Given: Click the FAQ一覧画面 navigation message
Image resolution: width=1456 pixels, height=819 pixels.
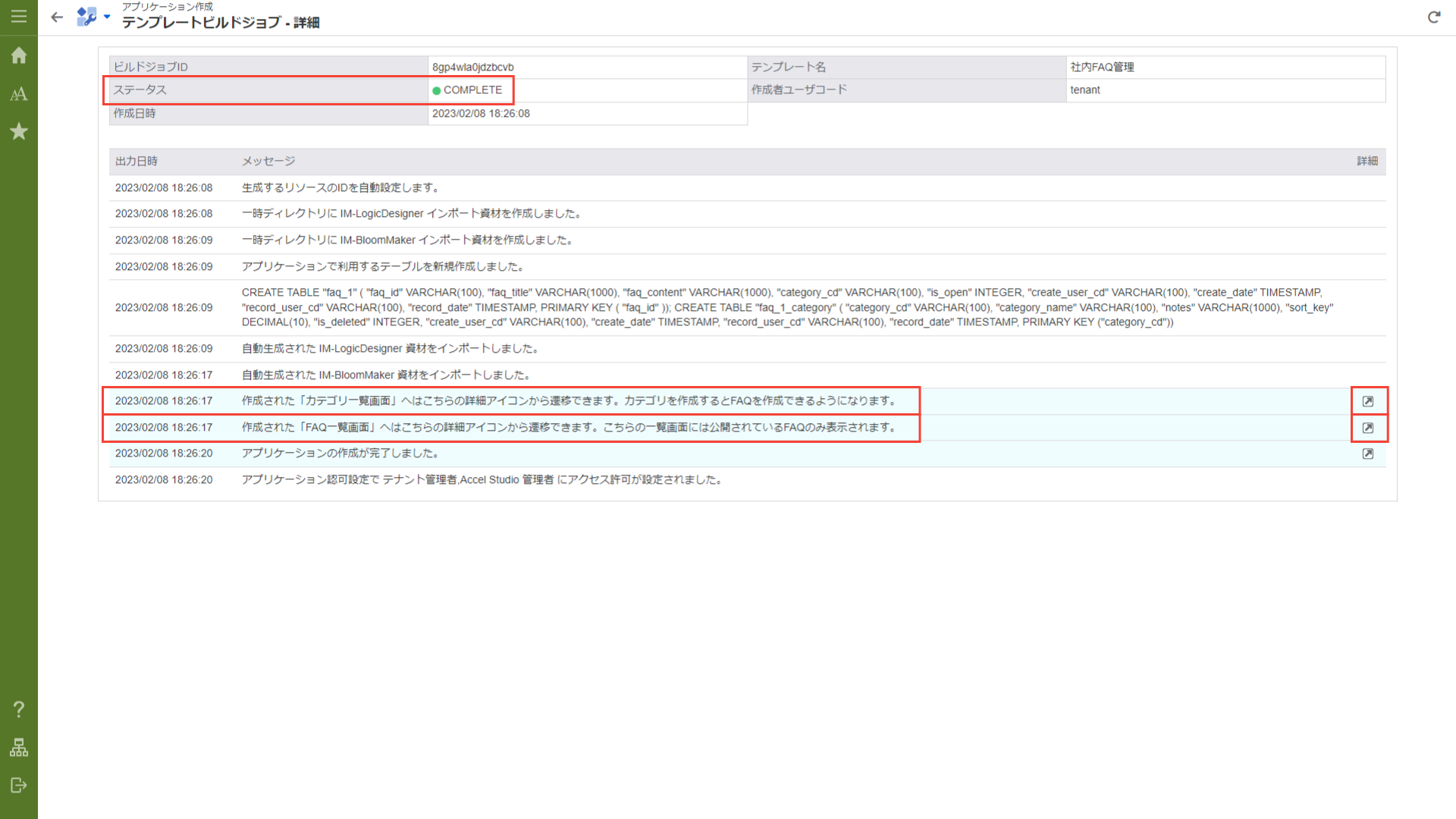Looking at the screenshot, I should coord(570,427).
